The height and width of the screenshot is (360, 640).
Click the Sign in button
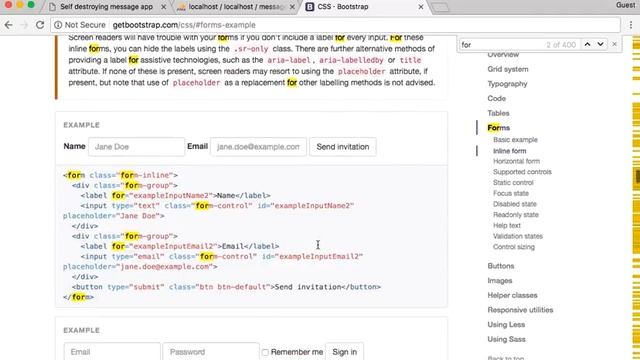344,352
